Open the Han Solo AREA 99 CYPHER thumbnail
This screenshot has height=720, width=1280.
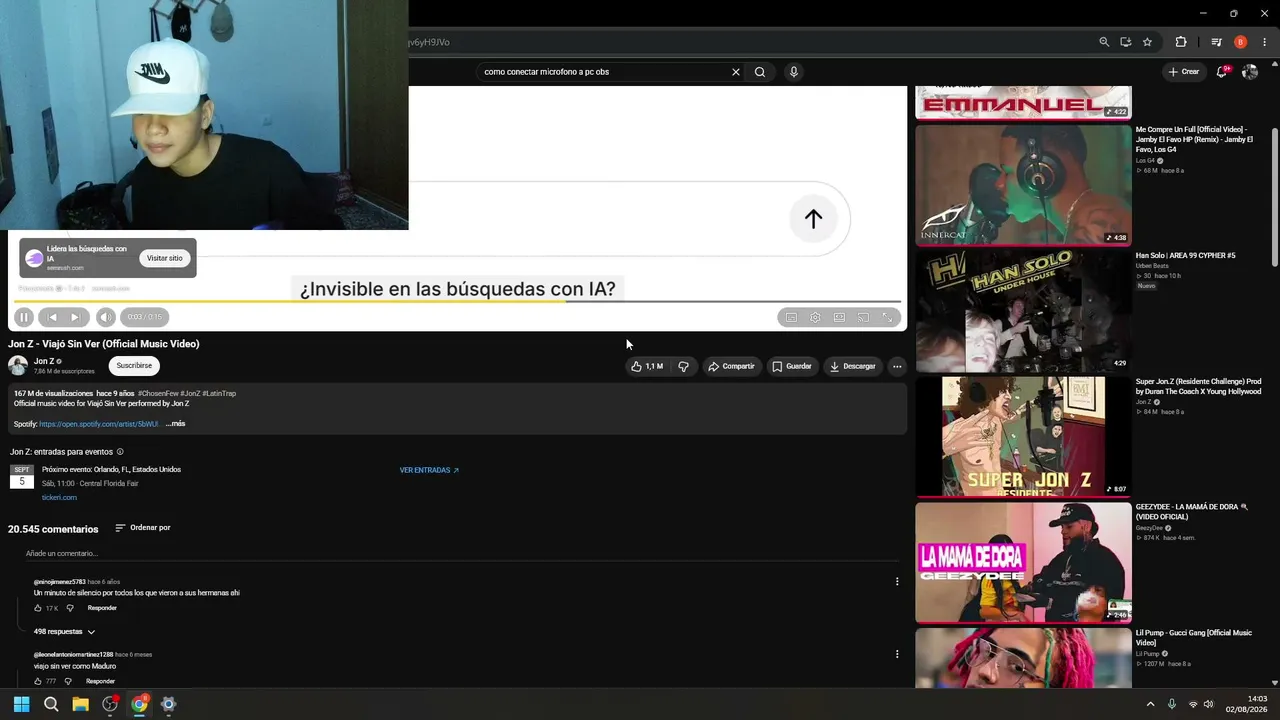(x=1023, y=310)
